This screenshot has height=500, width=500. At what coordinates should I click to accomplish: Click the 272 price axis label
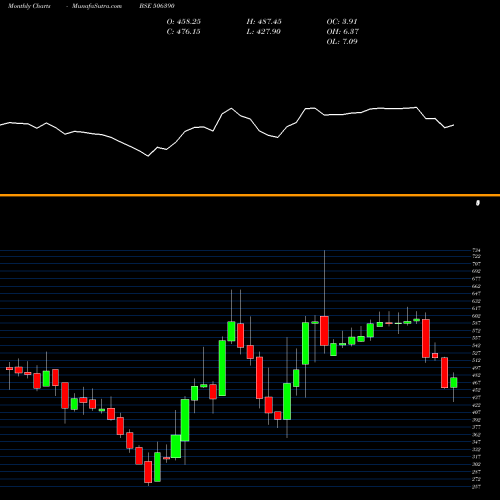(x=476, y=479)
